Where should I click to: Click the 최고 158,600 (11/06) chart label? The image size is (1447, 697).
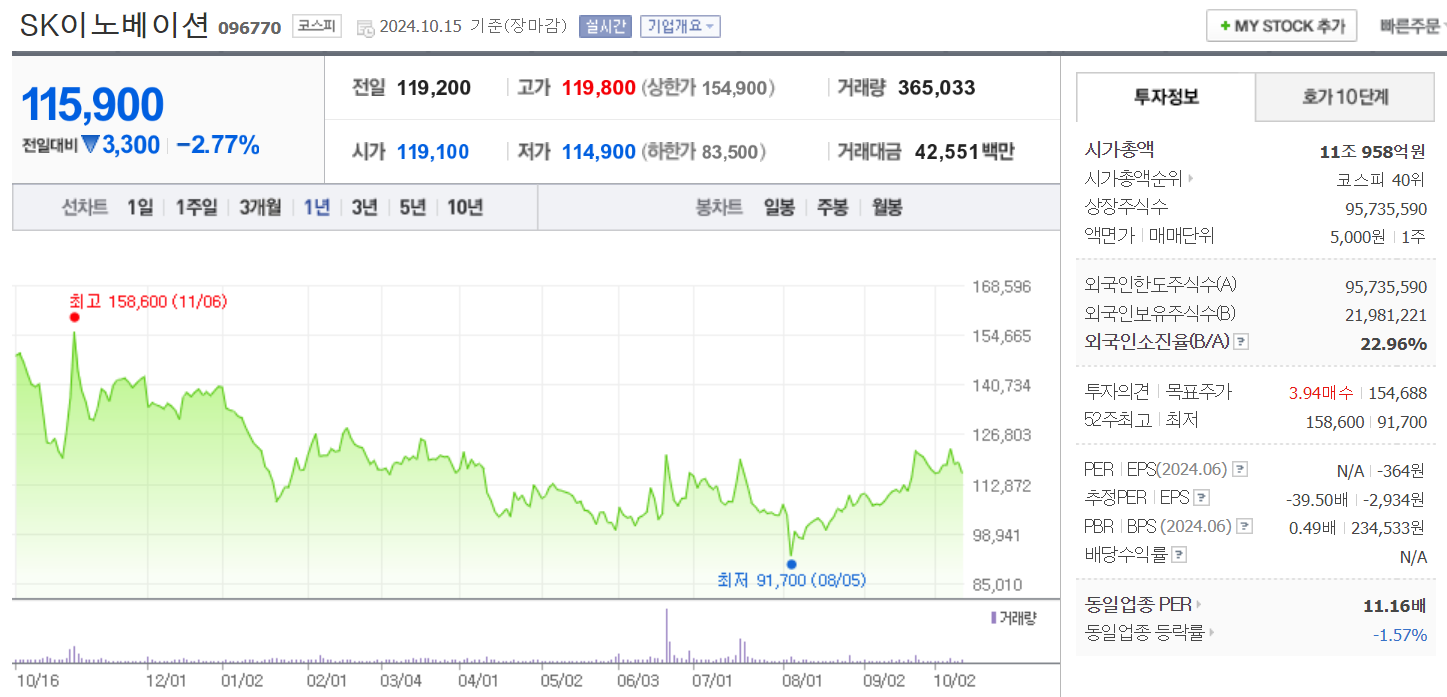[x=148, y=301]
